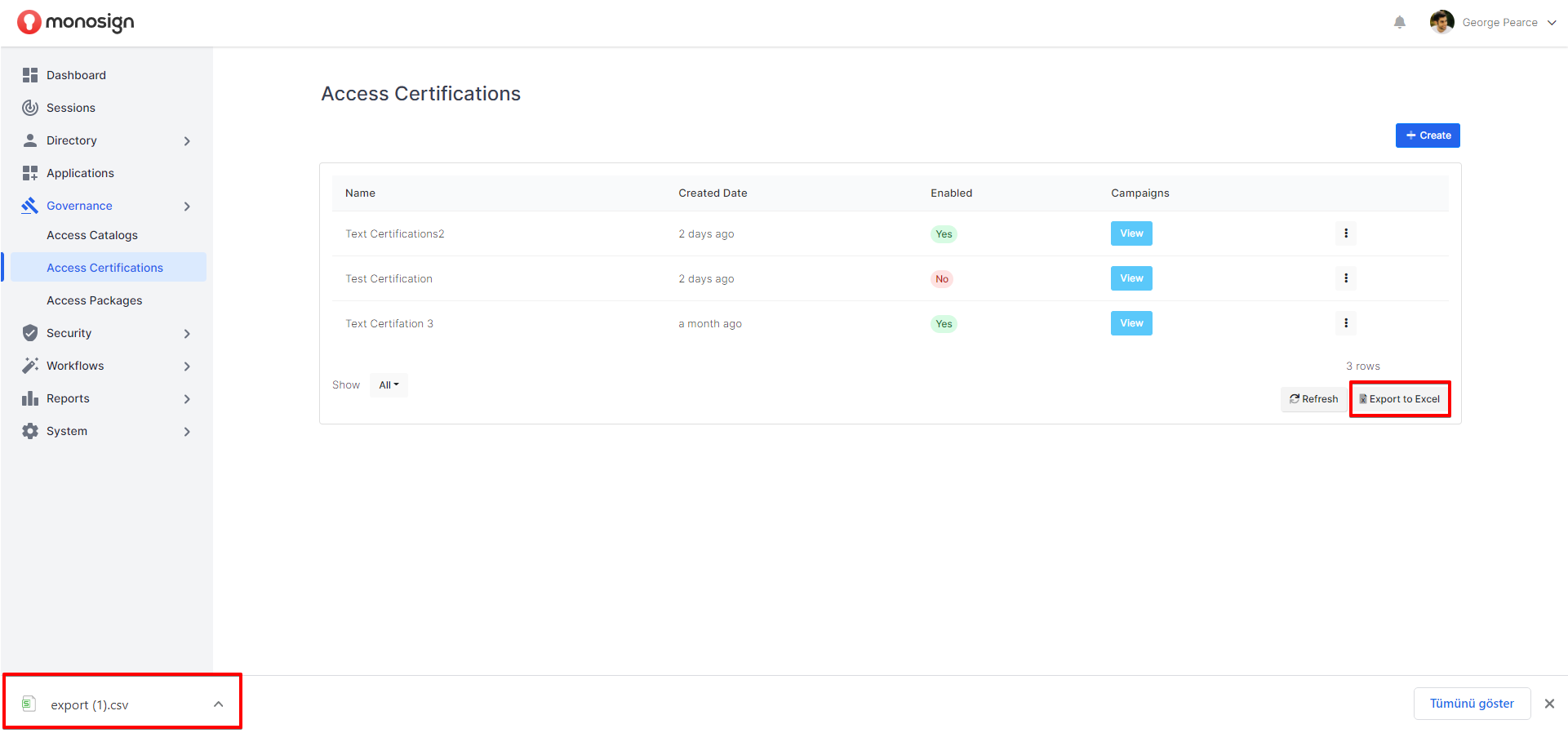
Task: Open the Show All rows dropdown
Action: (389, 385)
